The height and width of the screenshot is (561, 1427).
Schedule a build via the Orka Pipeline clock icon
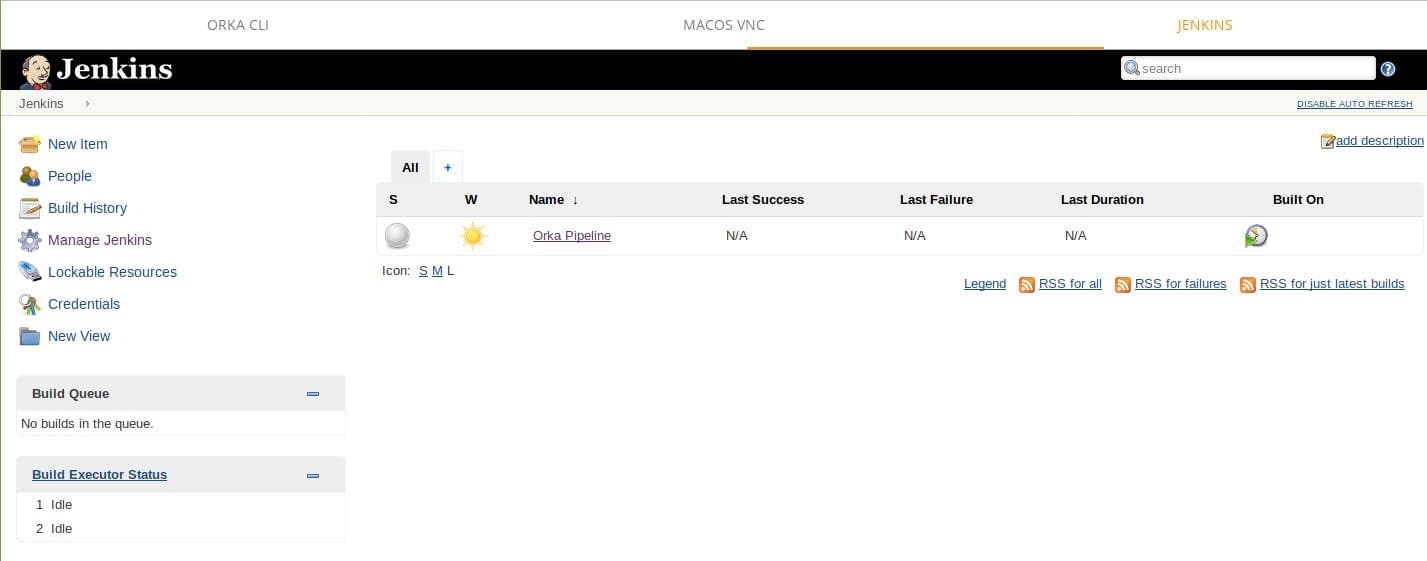pyautogui.click(x=1256, y=236)
